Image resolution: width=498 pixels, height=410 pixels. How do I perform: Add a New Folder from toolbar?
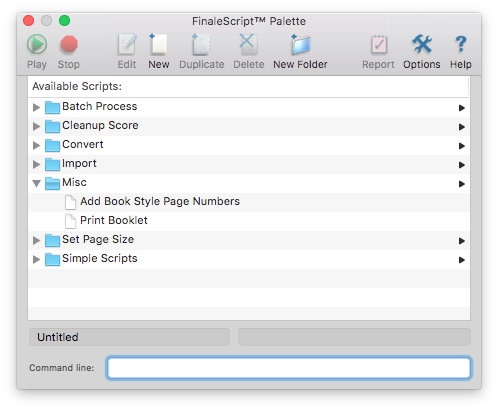pyautogui.click(x=300, y=44)
